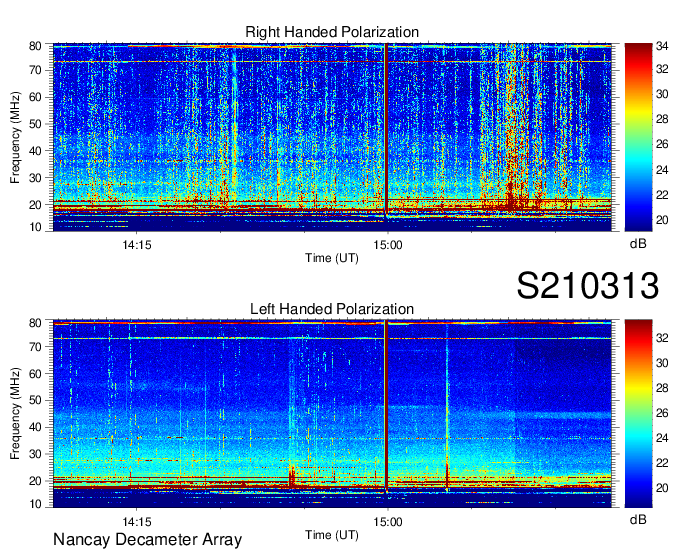This screenshot has width=680, height=552.
Task: Click the 40 MHz tick label of Right Handed plot
Action: [x=35, y=151]
